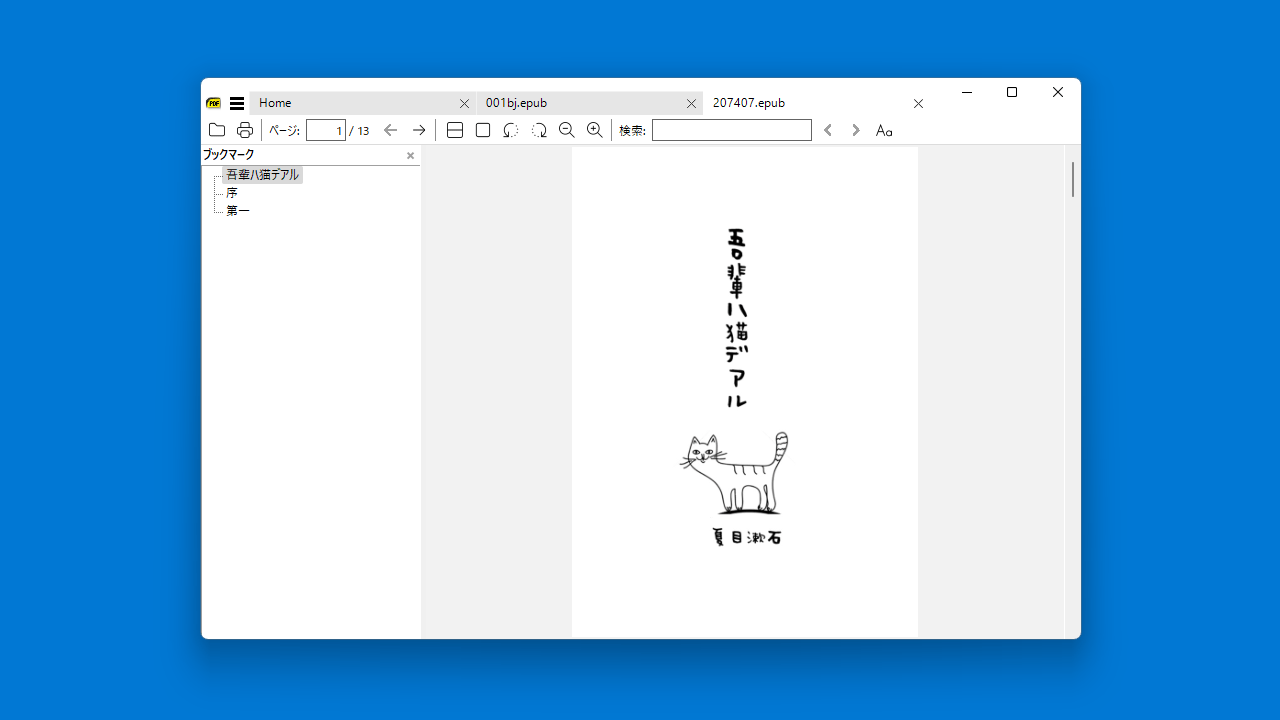Go to the previous page arrow
Viewport: 1280px width, 720px height.
391,130
